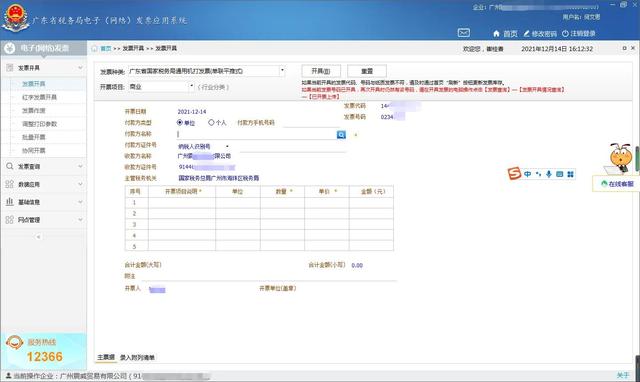Screen dimensions: 640x382
Task: Click the tax bureau emblem logo
Action: [16, 18]
